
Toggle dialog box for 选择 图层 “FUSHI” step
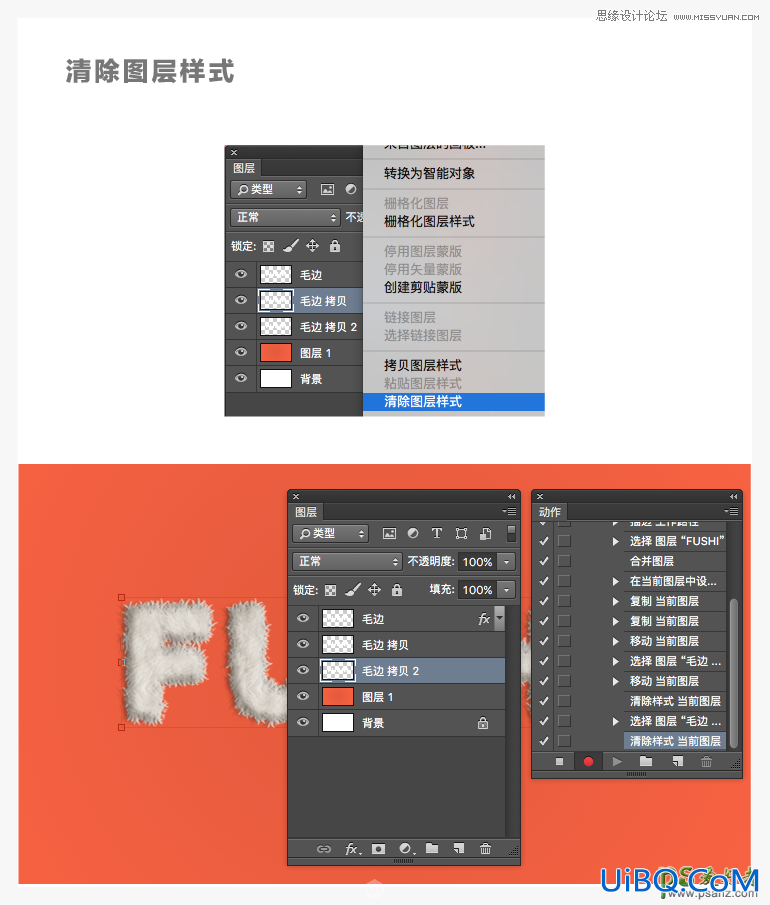click(x=564, y=541)
